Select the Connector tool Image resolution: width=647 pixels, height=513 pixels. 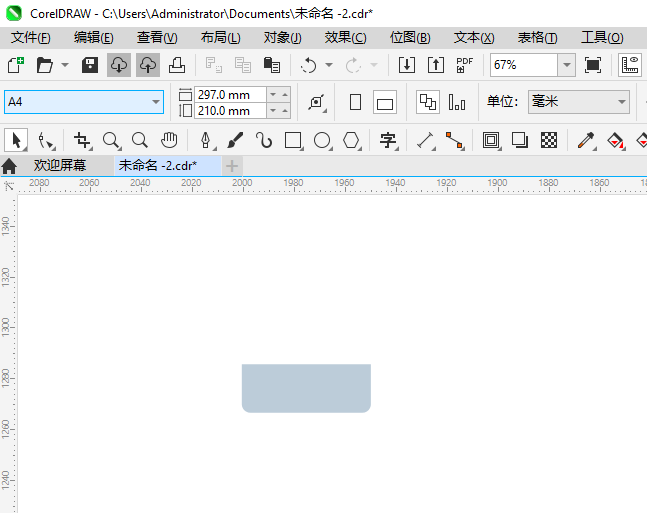(455, 140)
